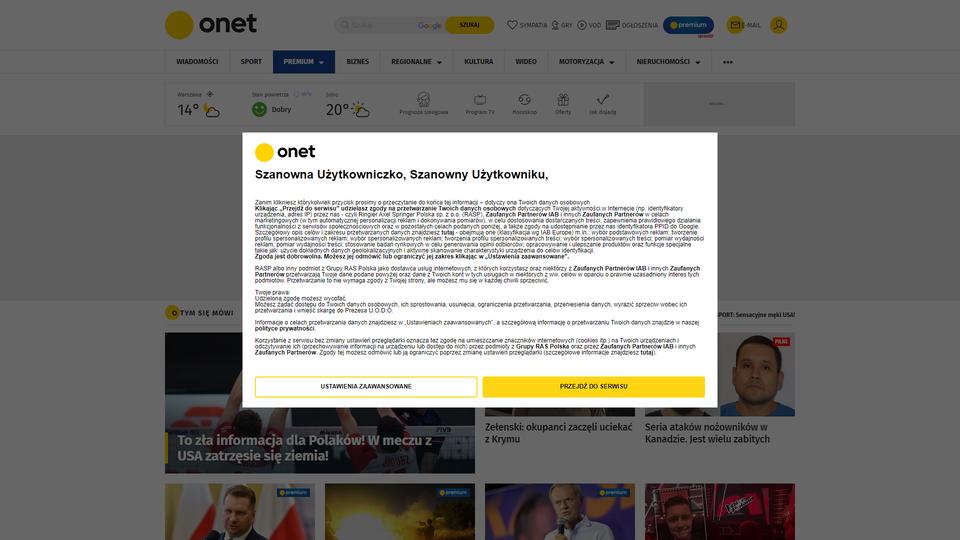This screenshot has height=540, width=960.
Task: Click the Google search input field
Action: pos(389,25)
